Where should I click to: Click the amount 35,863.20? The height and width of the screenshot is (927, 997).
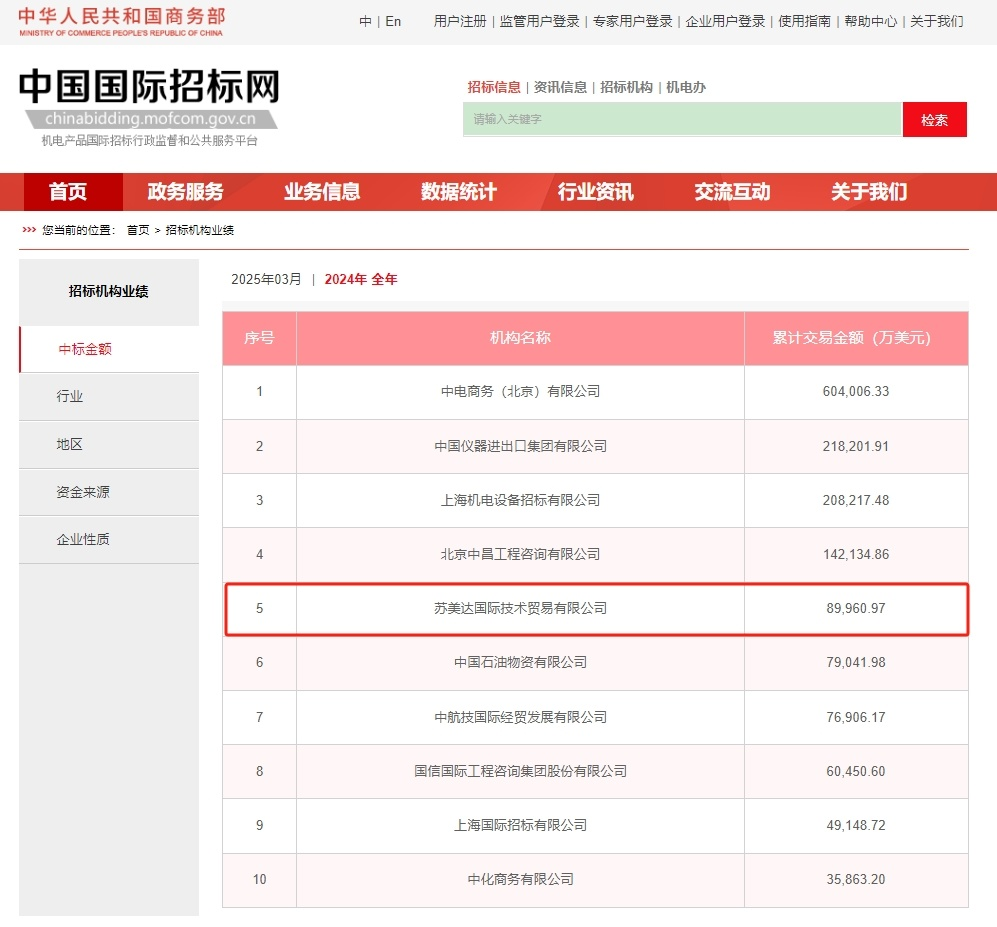pos(856,879)
